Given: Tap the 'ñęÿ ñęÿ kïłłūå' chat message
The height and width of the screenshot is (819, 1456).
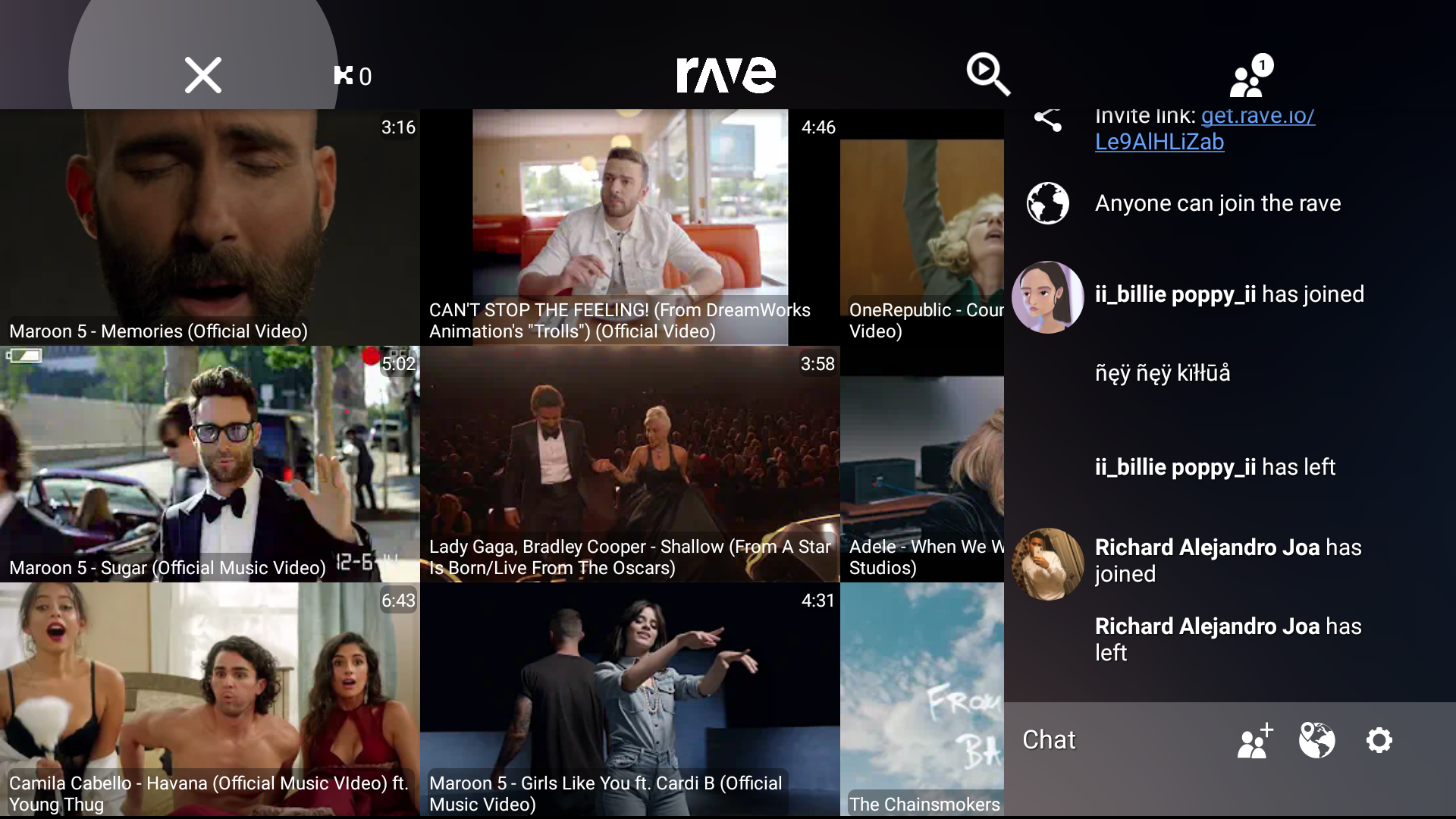Looking at the screenshot, I should [1163, 373].
